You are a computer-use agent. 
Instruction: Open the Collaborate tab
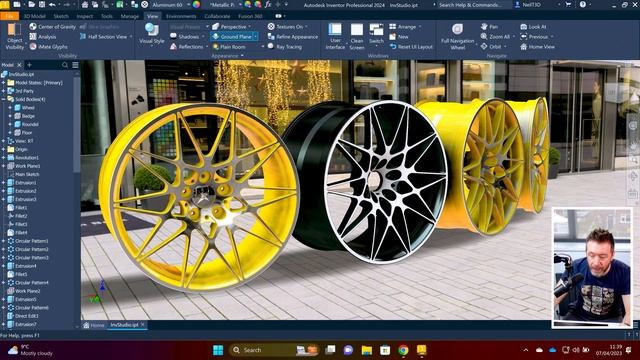pyautogui.click(x=217, y=16)
